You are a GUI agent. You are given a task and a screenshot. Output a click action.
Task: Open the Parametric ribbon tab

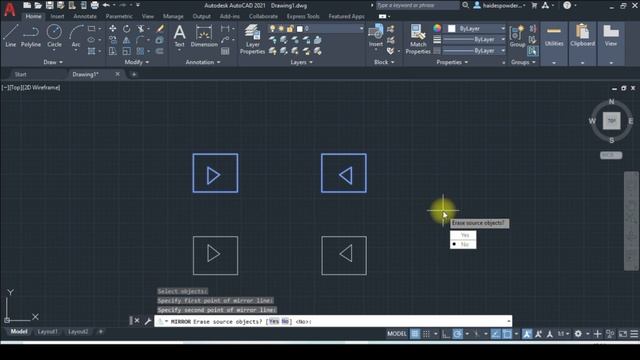[x=119, y=16]
